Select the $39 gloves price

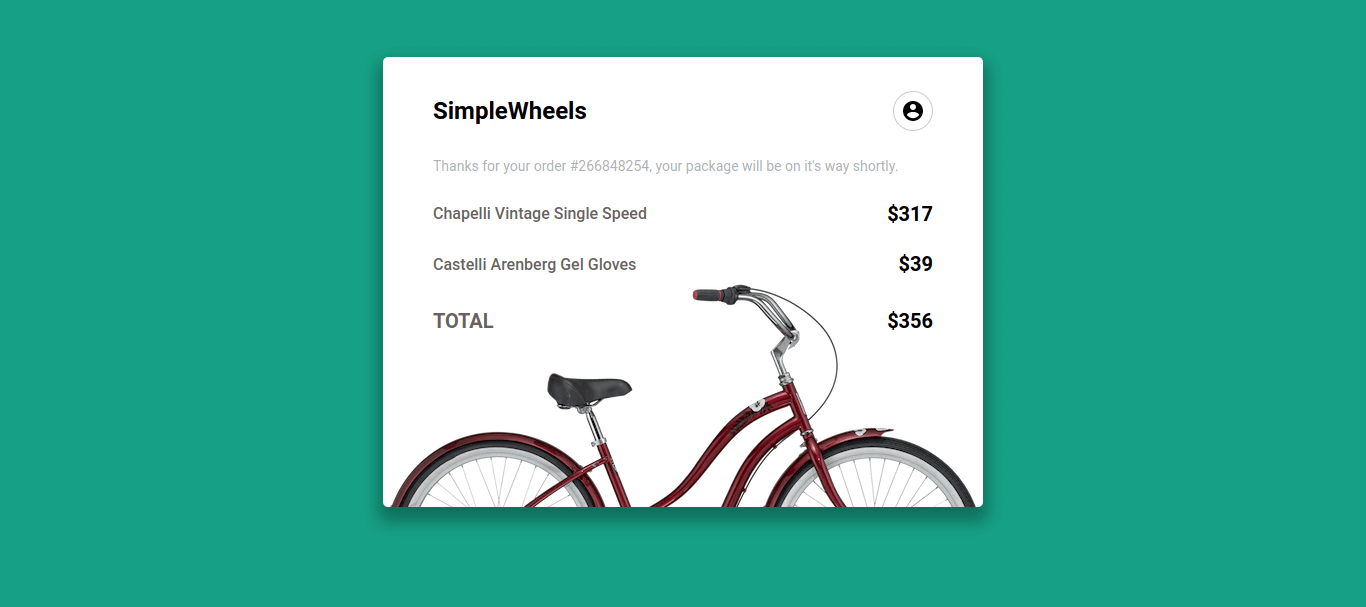pyautogui.click(x=916, y=264)
